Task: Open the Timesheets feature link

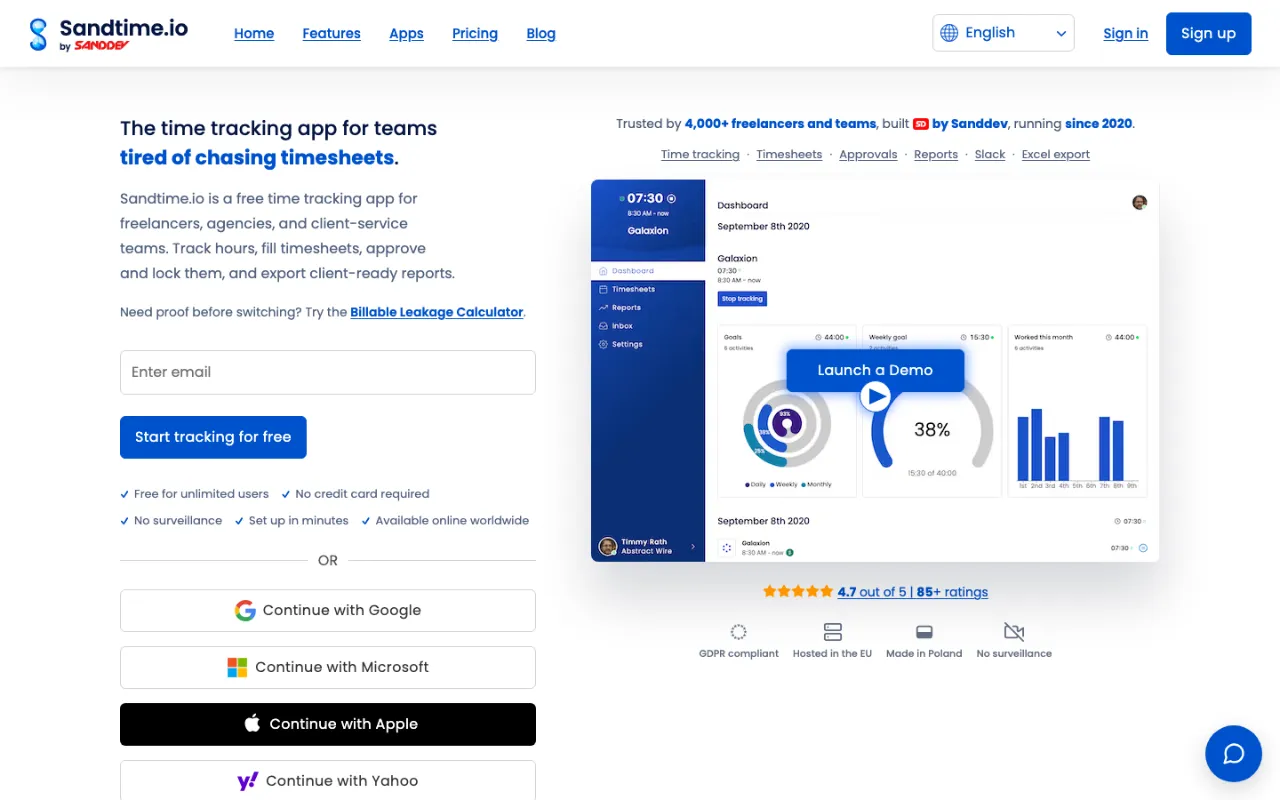Action: click(789, 154)
